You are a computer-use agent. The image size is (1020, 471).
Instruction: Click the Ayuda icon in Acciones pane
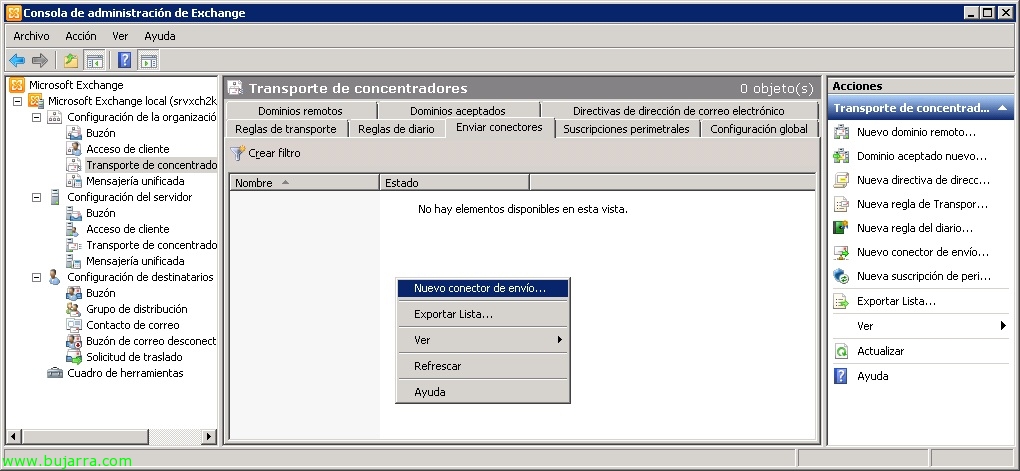point(841,376)
